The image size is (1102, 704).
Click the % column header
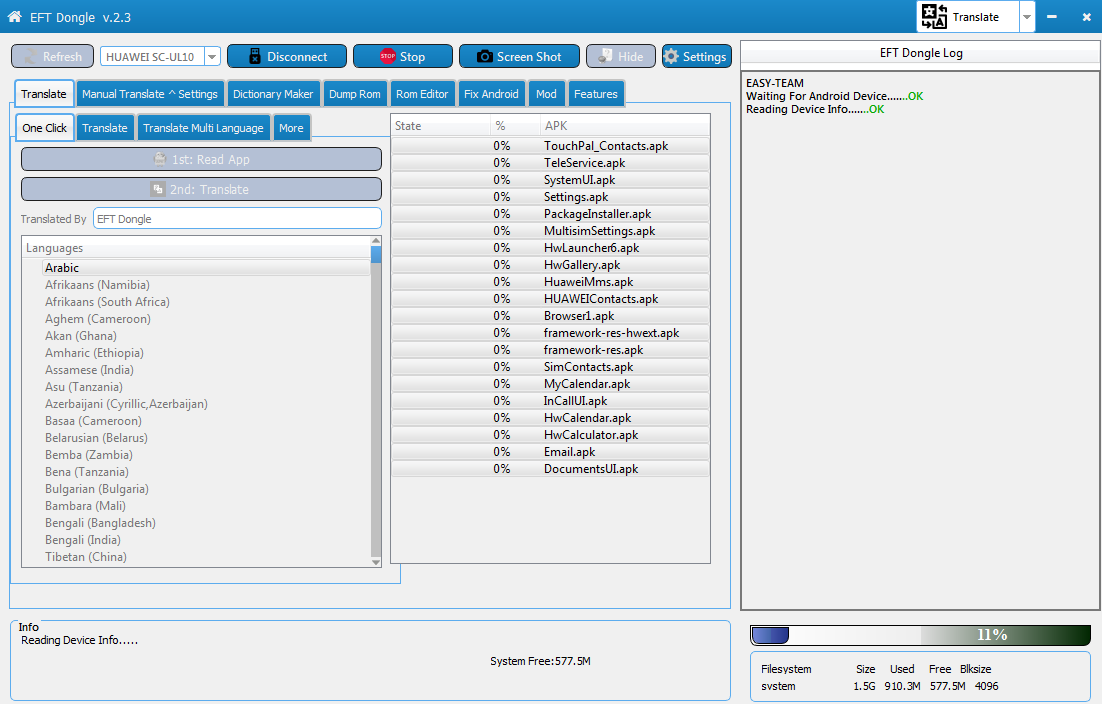(x=514, y=126)
